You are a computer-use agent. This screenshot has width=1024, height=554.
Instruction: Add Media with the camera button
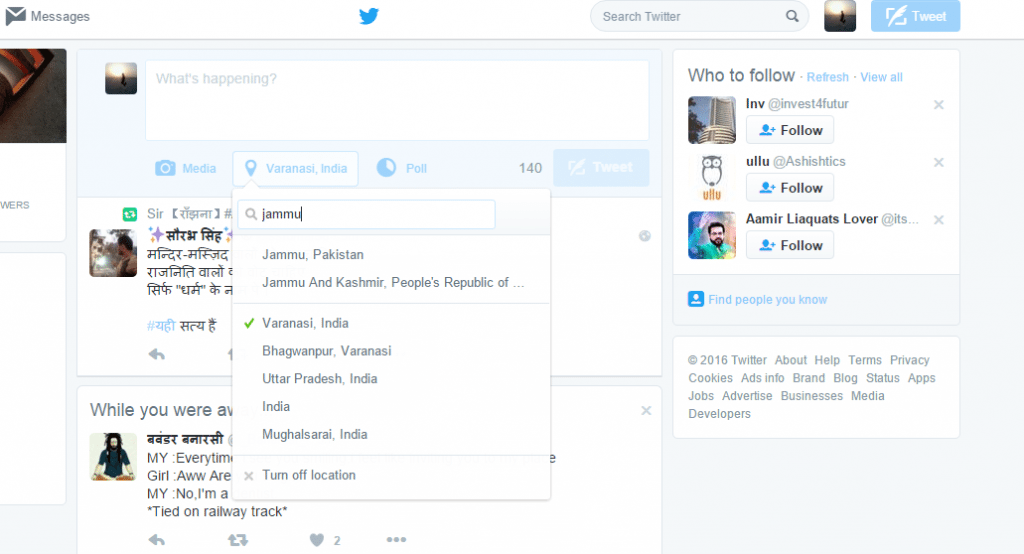coord(185,169)
